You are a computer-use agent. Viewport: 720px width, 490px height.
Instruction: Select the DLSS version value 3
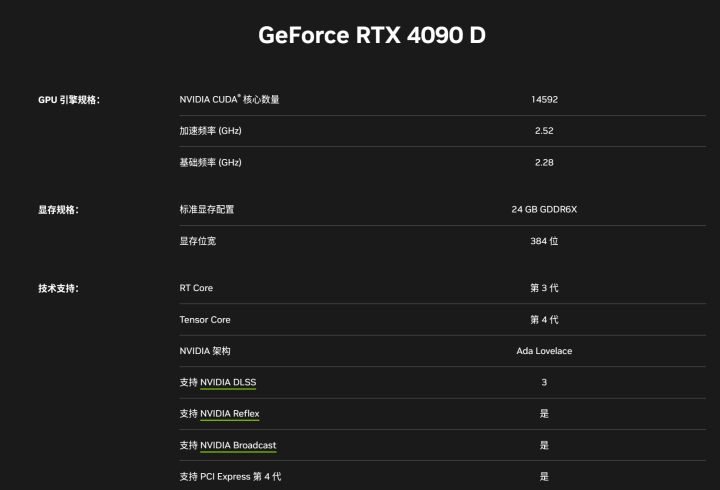tap(544, 383)
